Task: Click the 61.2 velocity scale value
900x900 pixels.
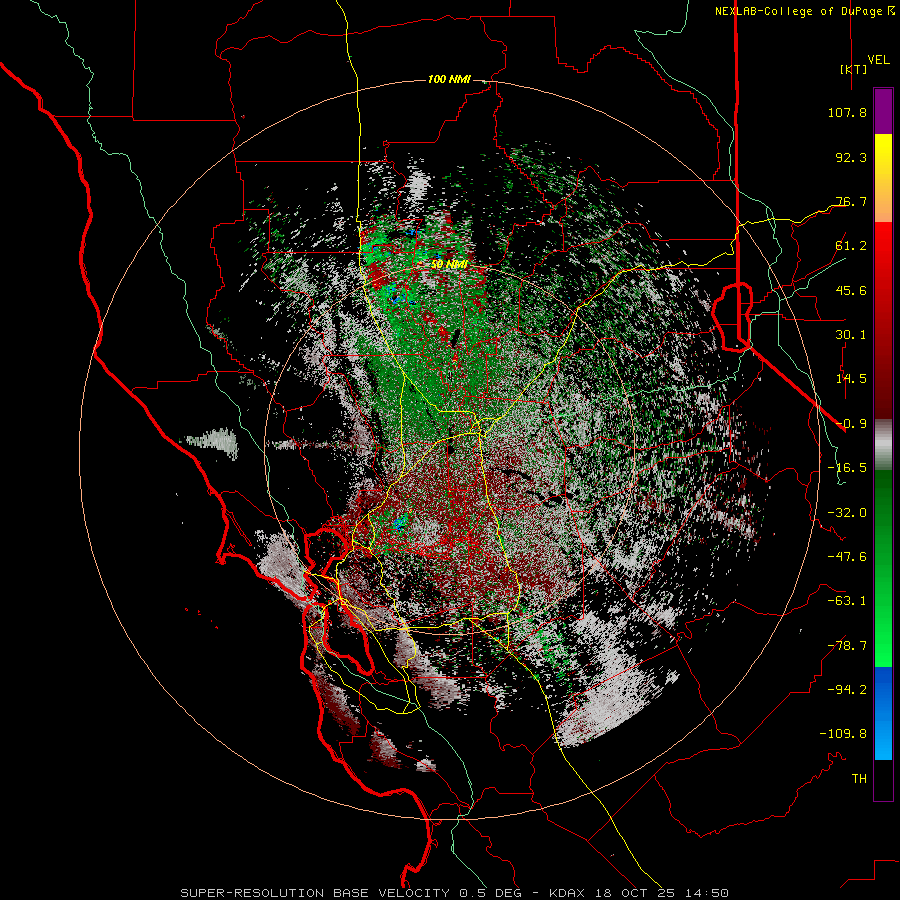Action: click(851, 246)
